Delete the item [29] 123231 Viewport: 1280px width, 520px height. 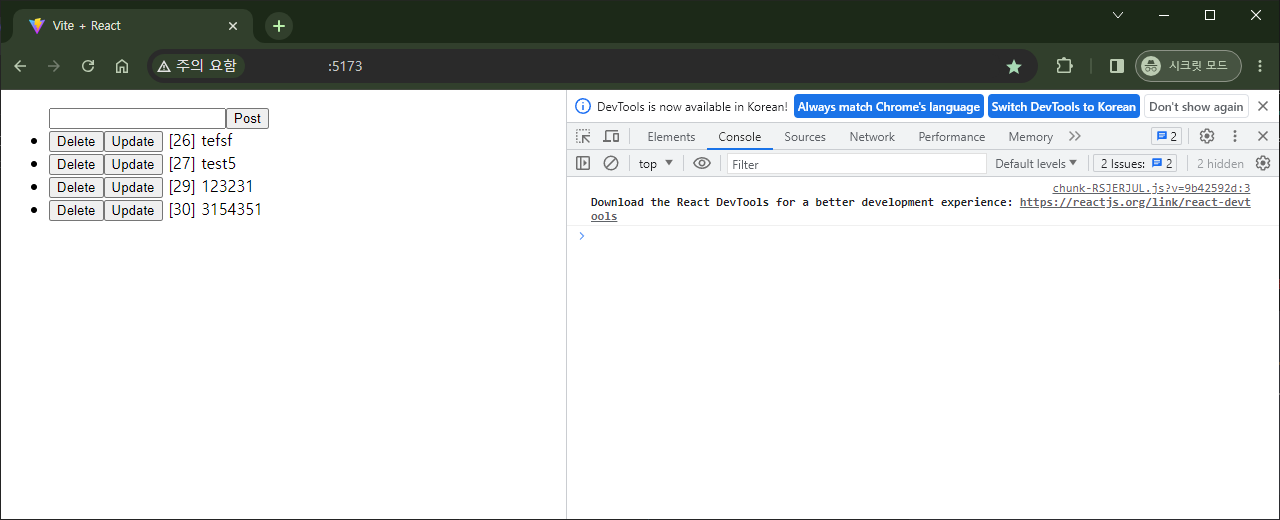coord(76,187)
